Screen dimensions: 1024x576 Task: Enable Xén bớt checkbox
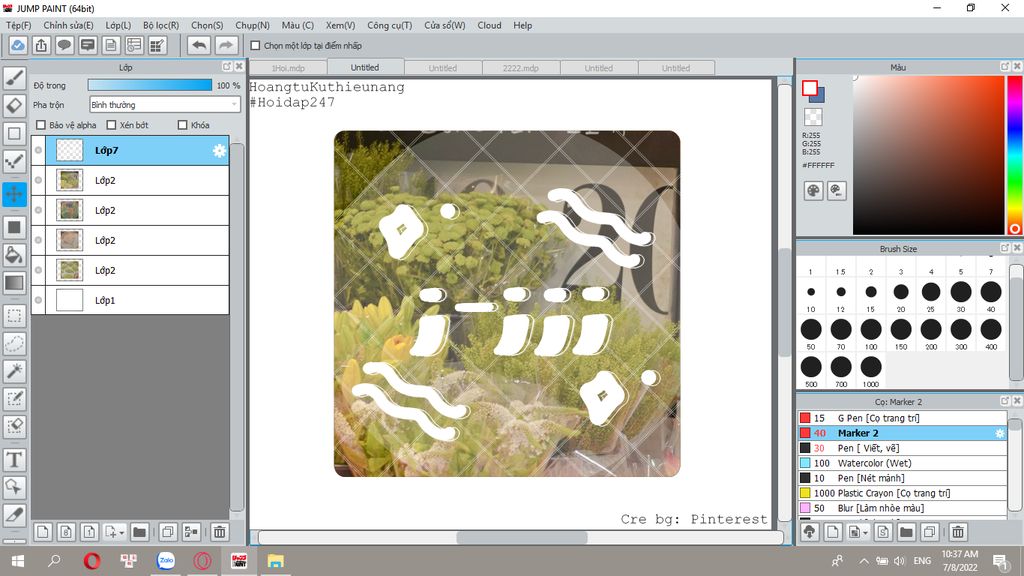(x=111, y=125)
